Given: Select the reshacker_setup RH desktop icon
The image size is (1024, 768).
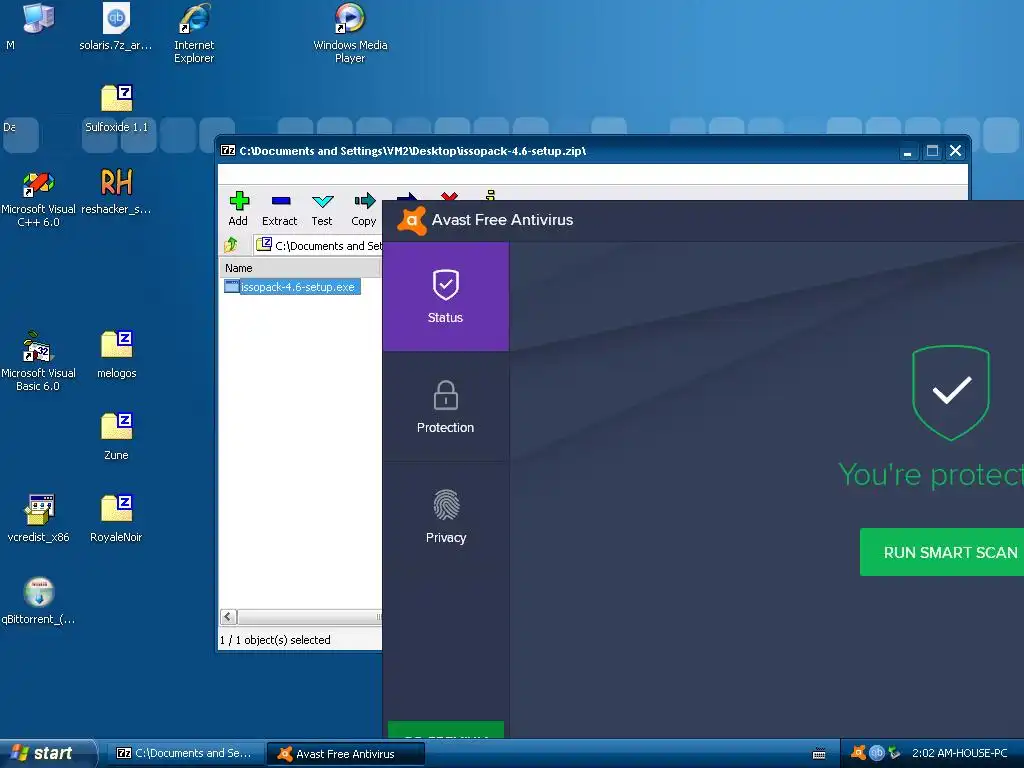Looking at the screenshot, I should (x=116, y=191).
